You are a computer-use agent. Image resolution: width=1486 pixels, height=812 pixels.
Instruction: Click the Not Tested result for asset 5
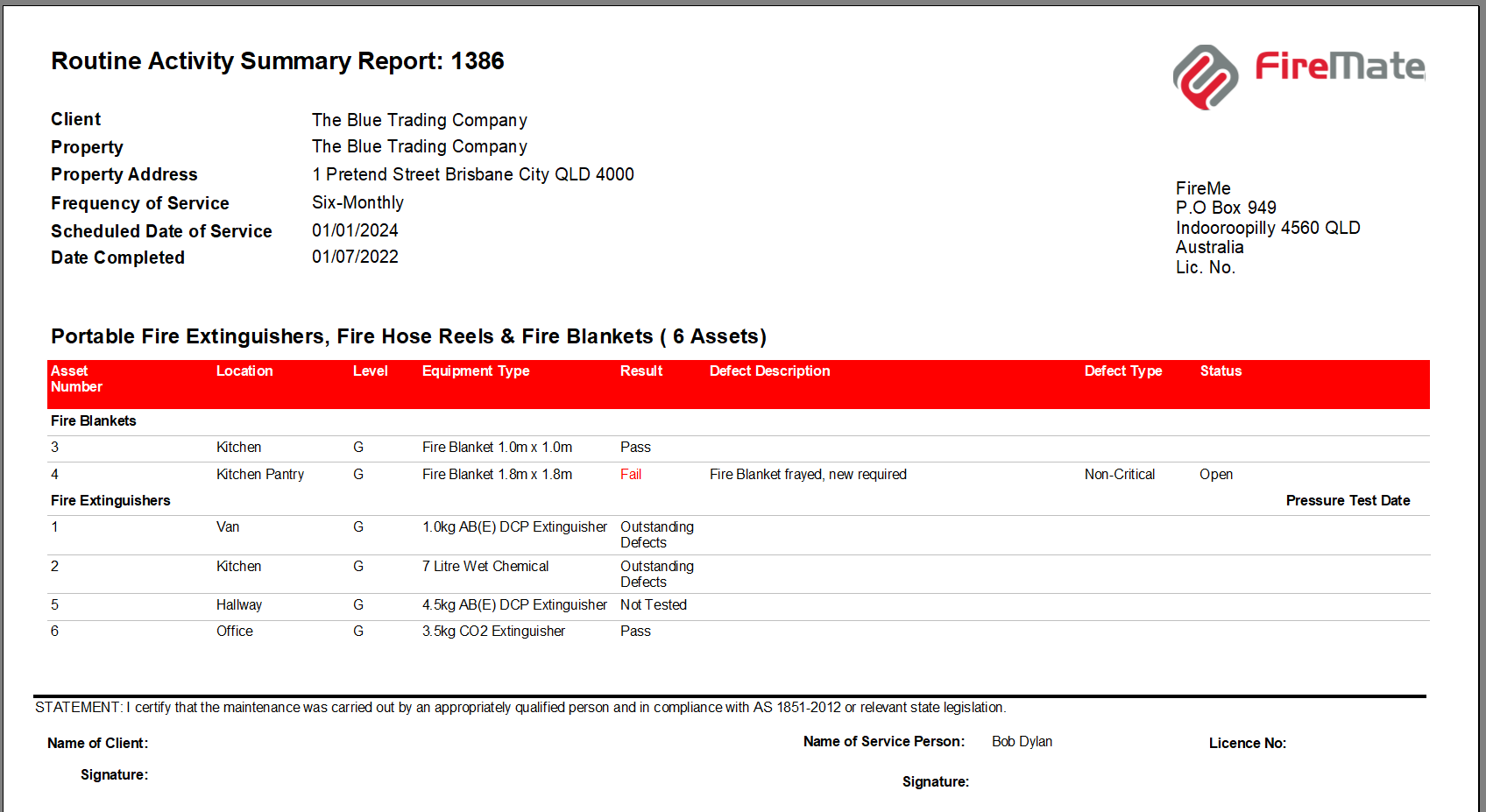[x=653, y=604]
